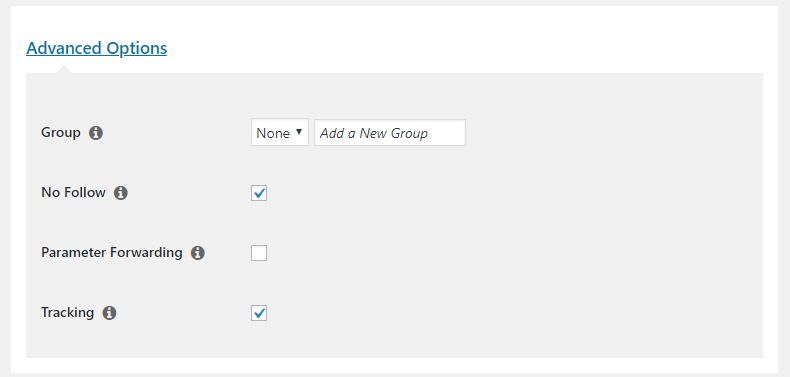790x377 pixels.
Task: Click the Add a New Group placeholder text
Action: [374, 134]
